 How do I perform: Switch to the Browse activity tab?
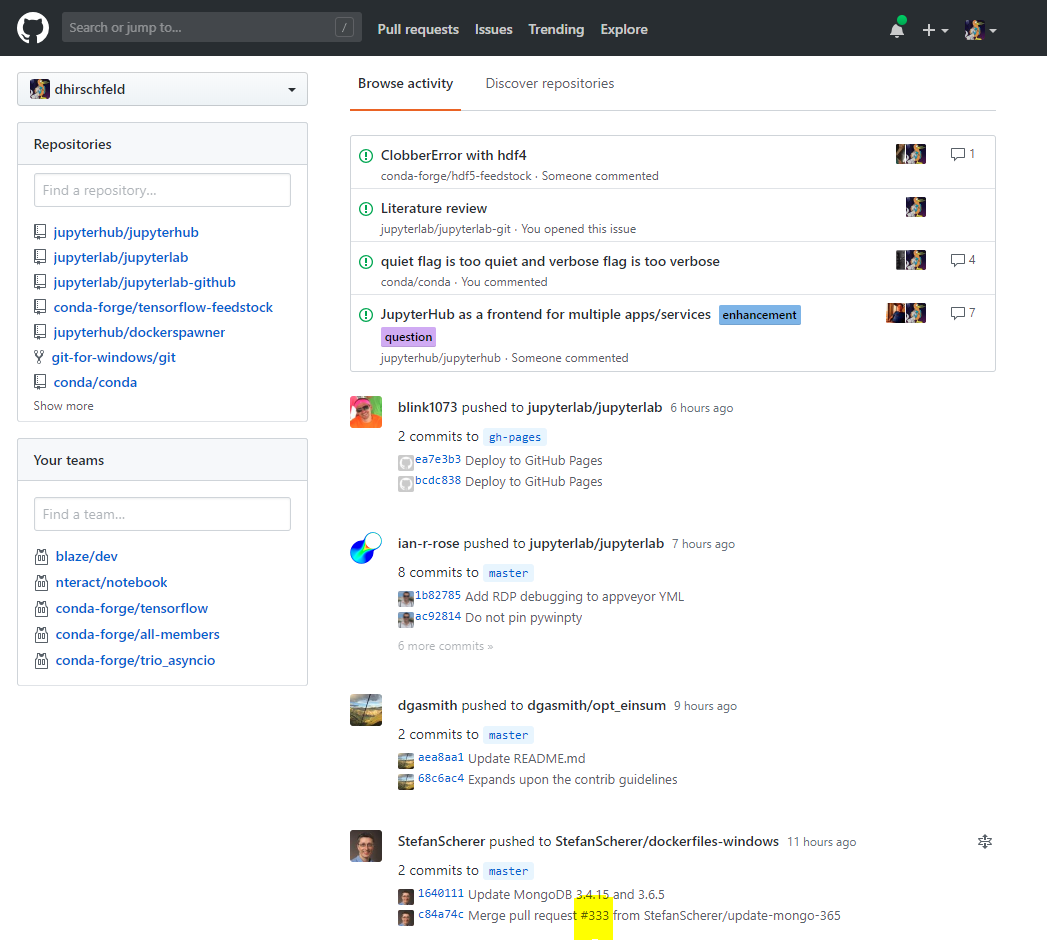tap(405, 83)
